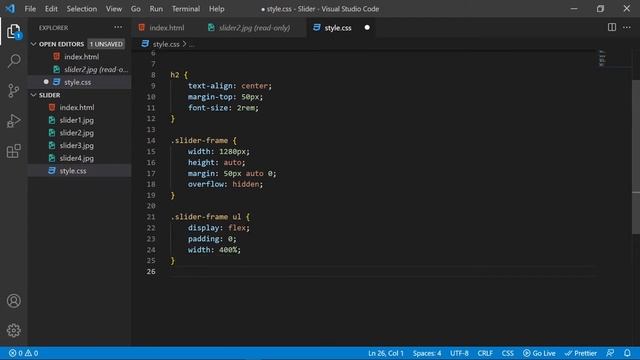This screenshot has width=640, height=360.
Task: Open the View menu
Action: click(x=114, y=9)
